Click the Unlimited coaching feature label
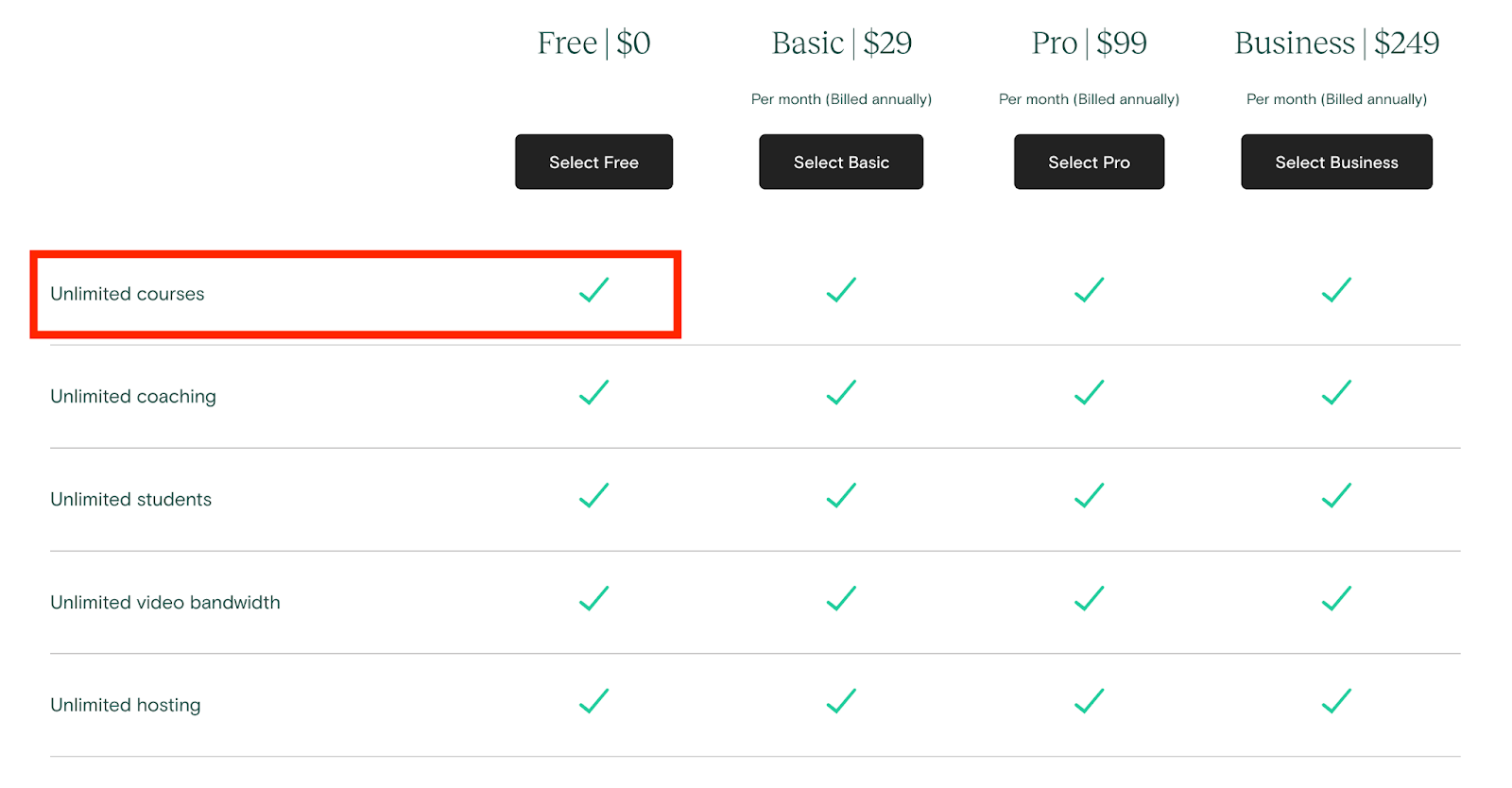Screen dimensions: 1512x788 [x=133, y=397]
